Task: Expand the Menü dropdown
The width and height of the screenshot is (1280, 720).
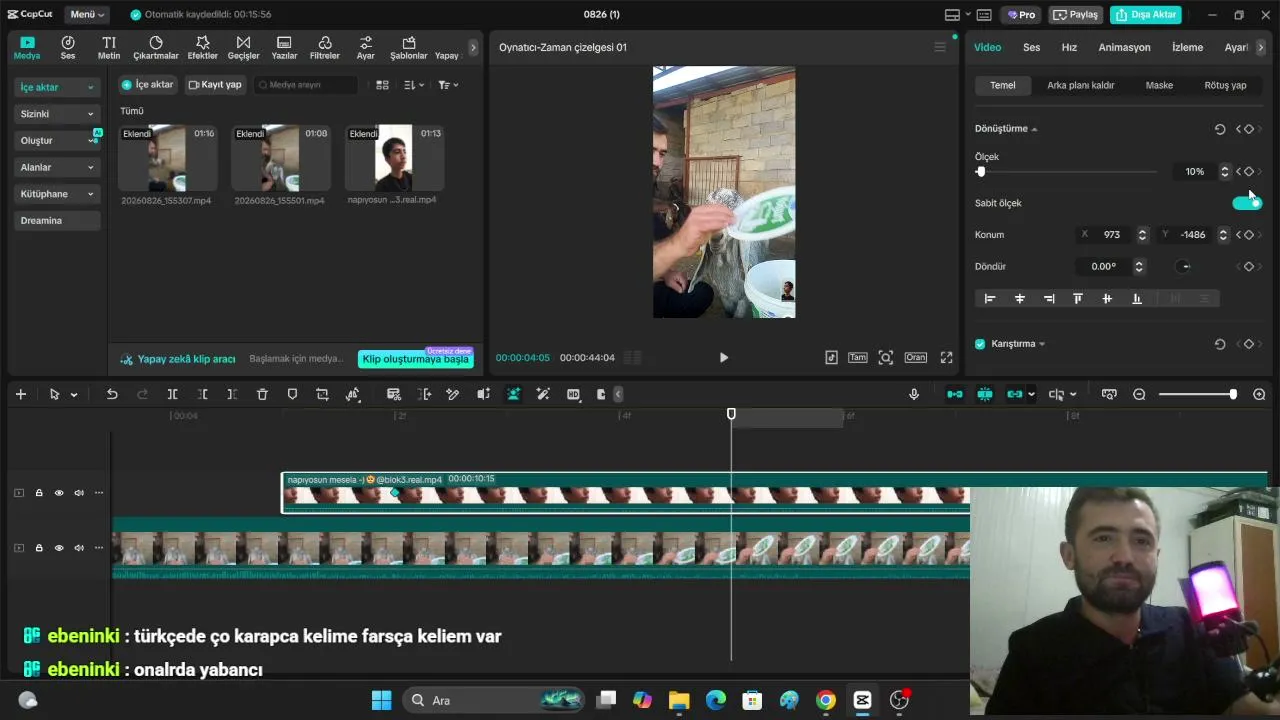Action: 88,15
